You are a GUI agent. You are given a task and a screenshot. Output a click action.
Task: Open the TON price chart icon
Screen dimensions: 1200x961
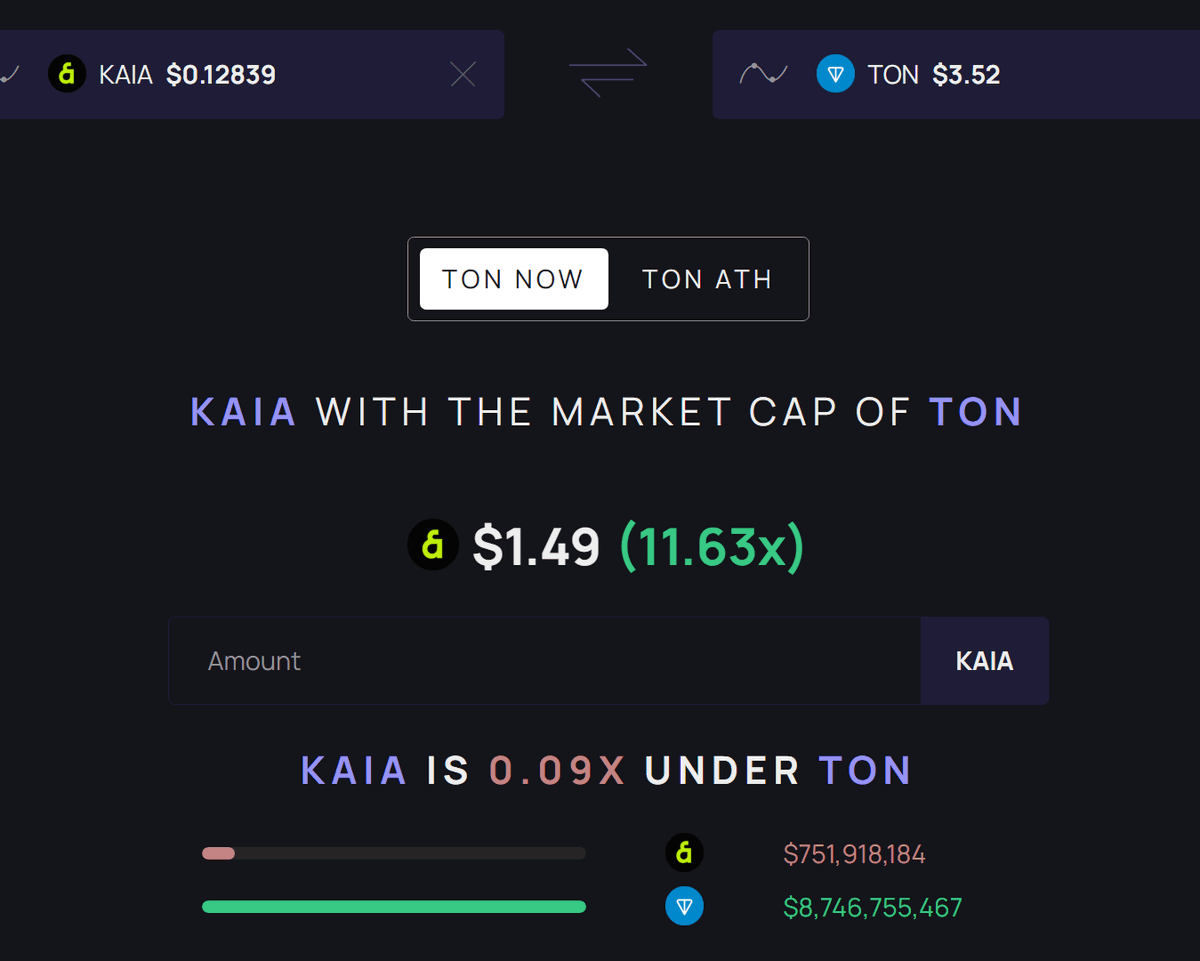(x=763, y=74)
